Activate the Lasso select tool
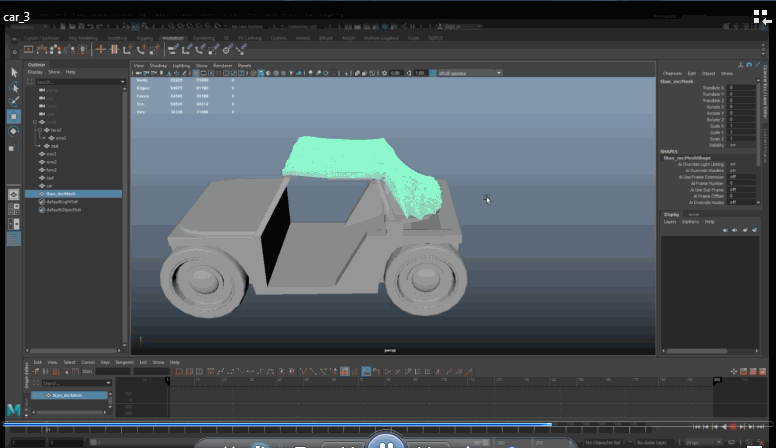 [x=14, y=87]
